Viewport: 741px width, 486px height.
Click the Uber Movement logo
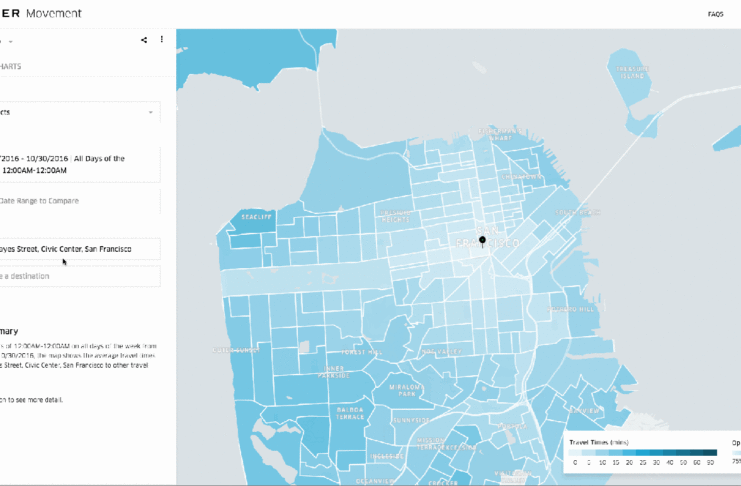pos(41,14)
